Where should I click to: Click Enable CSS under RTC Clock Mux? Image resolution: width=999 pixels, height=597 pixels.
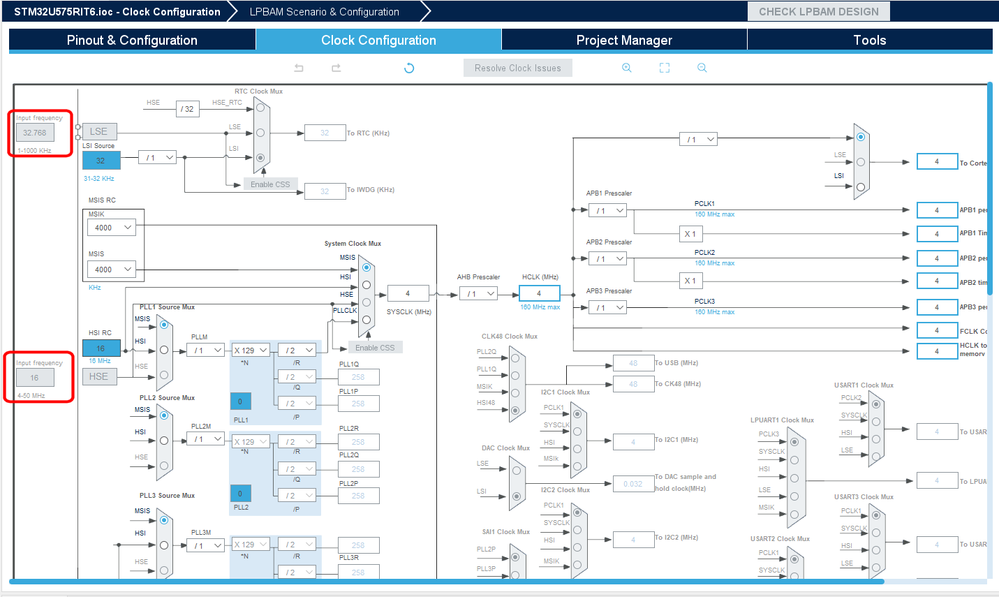pos(270,184)
